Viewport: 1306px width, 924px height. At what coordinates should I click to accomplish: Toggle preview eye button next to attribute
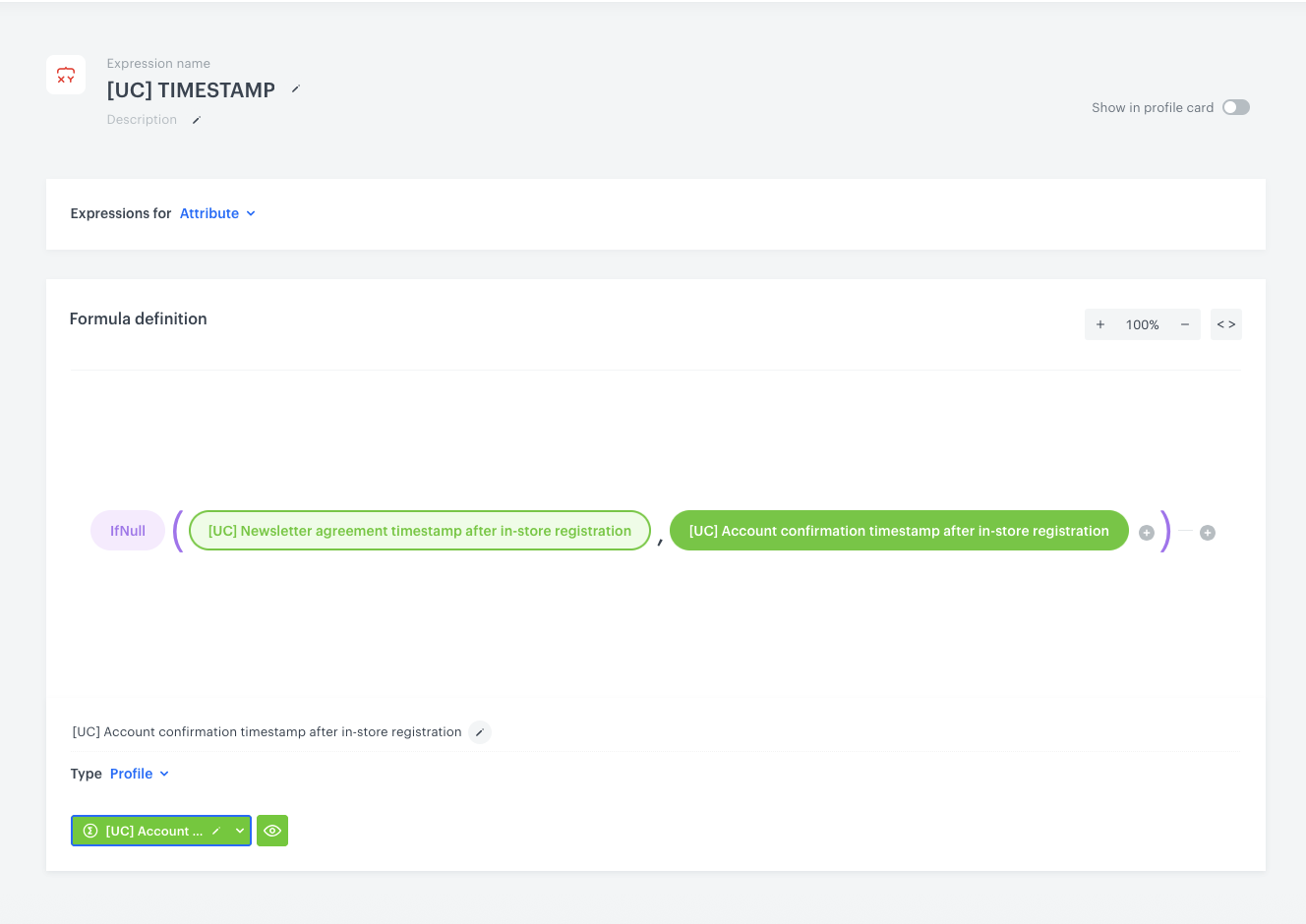(x=272, y=831)
